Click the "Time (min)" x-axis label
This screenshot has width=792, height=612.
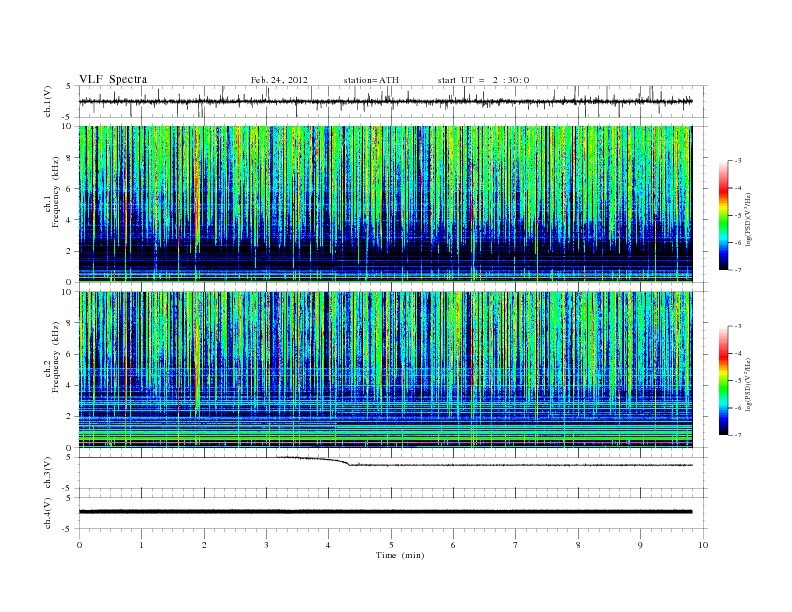(x=400, y=555)
